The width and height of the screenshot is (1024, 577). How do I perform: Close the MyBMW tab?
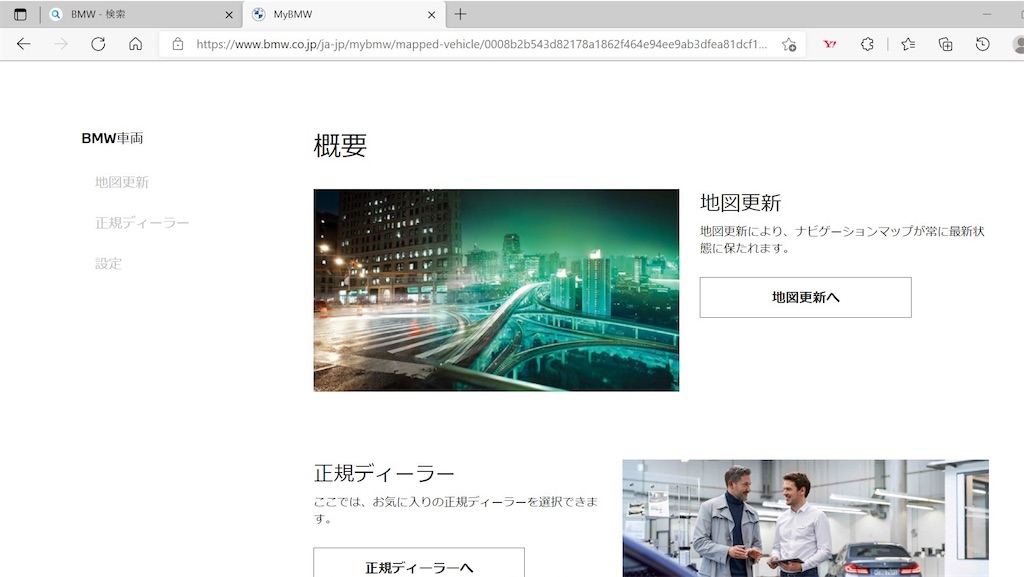[432, 14]
